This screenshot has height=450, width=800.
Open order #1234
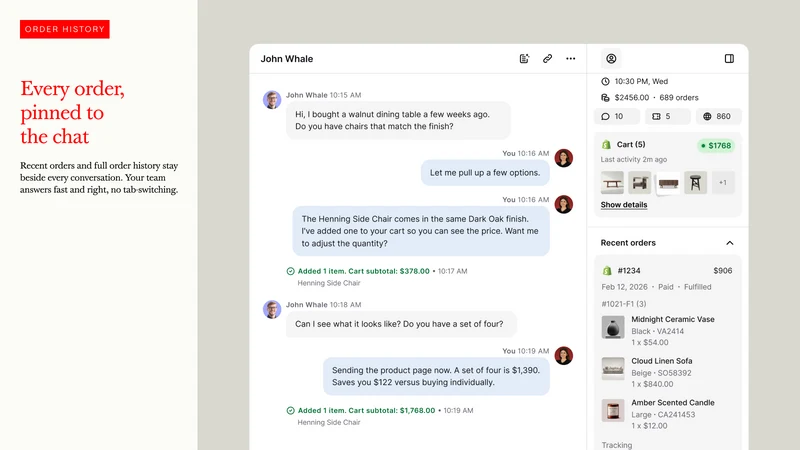[629, 271]
